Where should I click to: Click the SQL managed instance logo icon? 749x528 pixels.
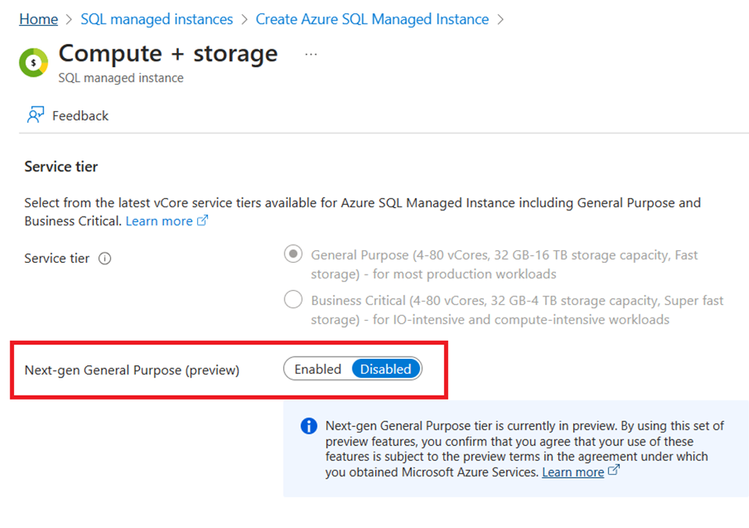tap(34, 62)
